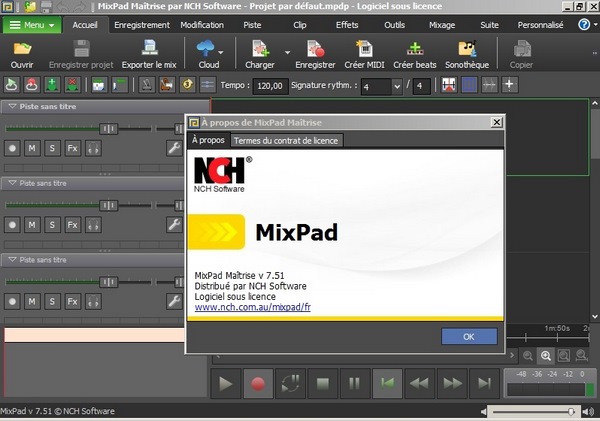
Task: Click the white plus icon right of signature
Action: [x=509, y=85]
